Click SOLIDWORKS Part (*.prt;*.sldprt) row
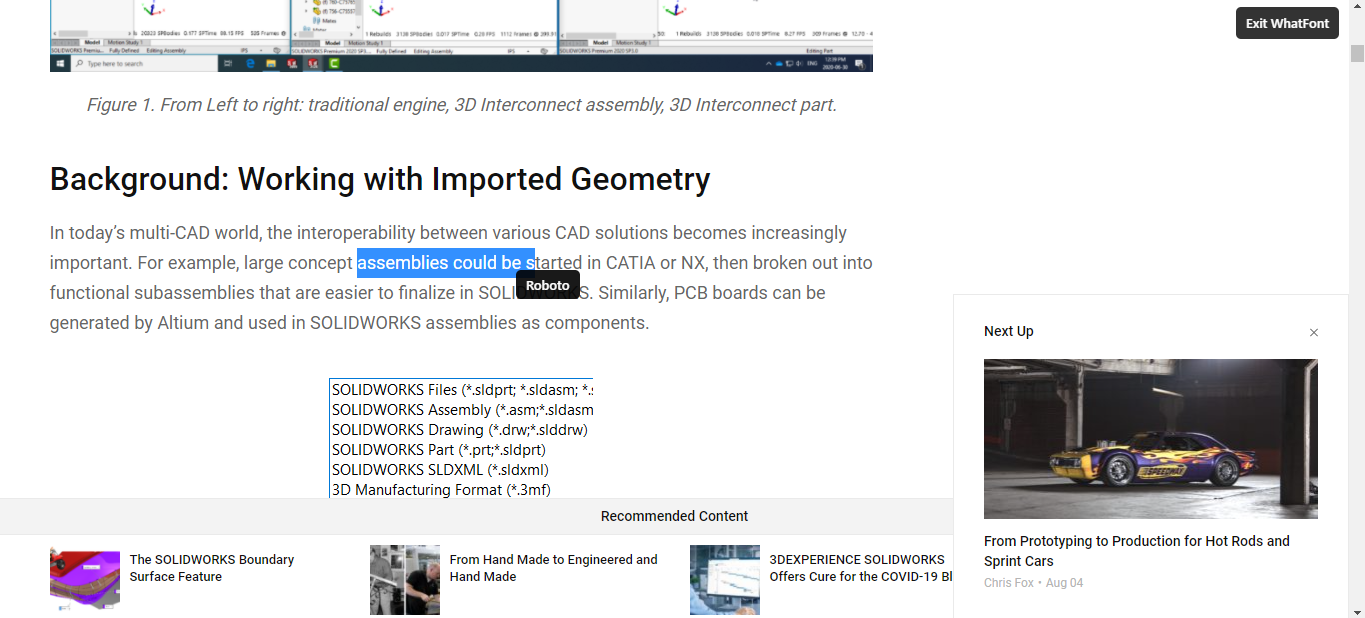The height and width of the screenshot is (618, 1365). click(x=439, y=450)
